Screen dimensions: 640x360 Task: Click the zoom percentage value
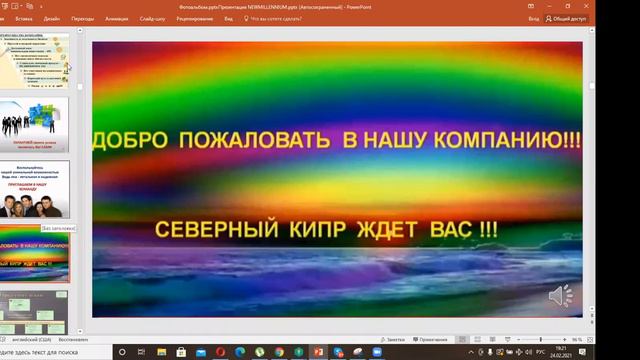pos(577,340)
